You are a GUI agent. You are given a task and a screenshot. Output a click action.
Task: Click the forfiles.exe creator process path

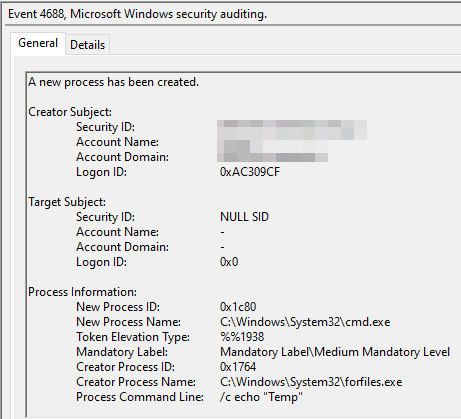click(311, 382)
